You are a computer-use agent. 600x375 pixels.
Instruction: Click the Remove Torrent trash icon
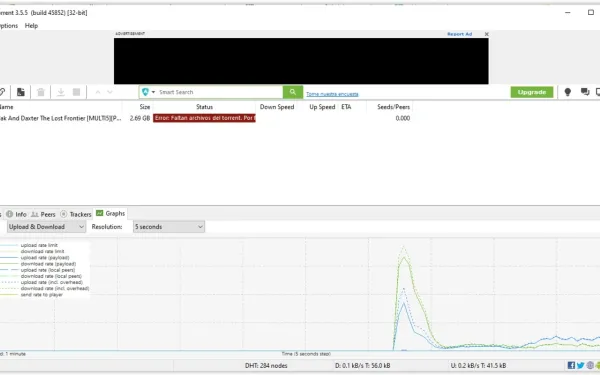[41, 92]
